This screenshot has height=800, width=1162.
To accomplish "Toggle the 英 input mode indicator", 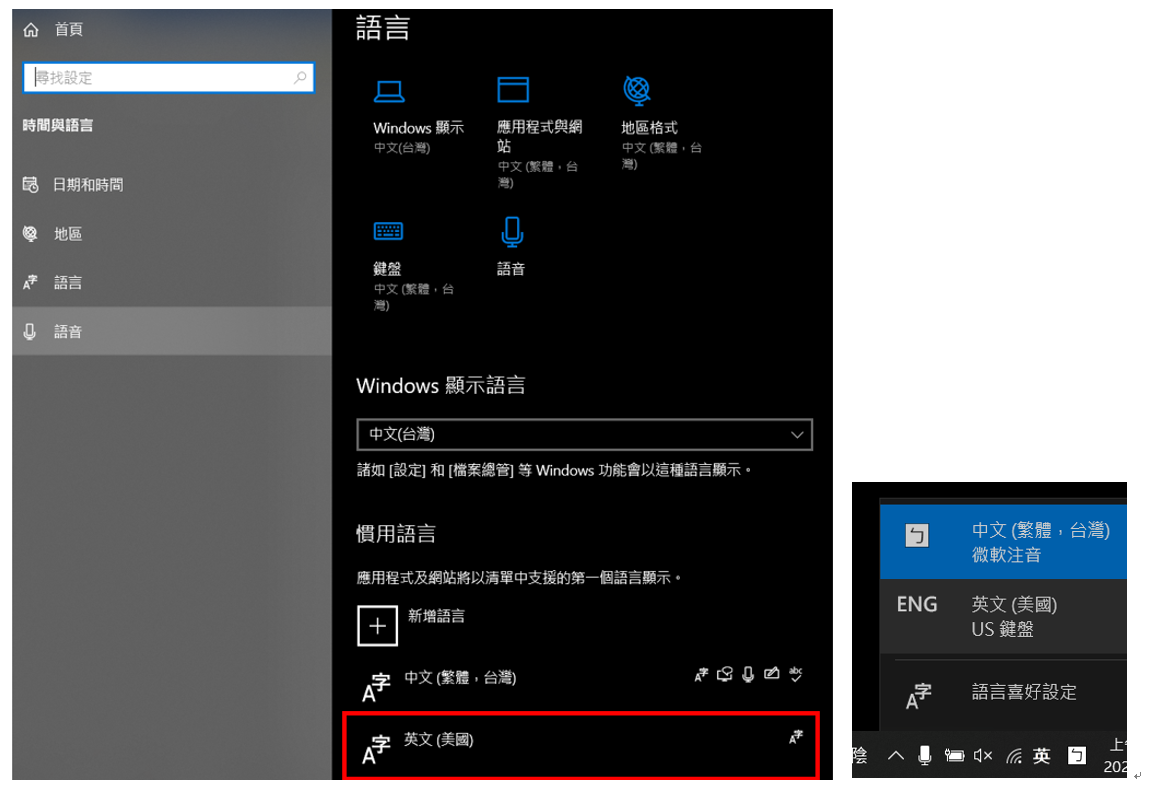I will tap(1042, 756).
